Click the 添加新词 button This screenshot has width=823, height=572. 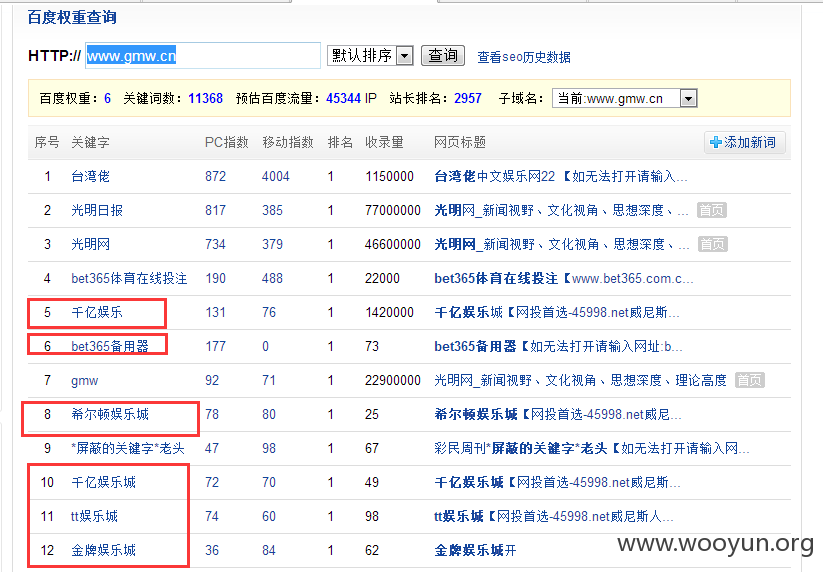click(x=744, y=142)
